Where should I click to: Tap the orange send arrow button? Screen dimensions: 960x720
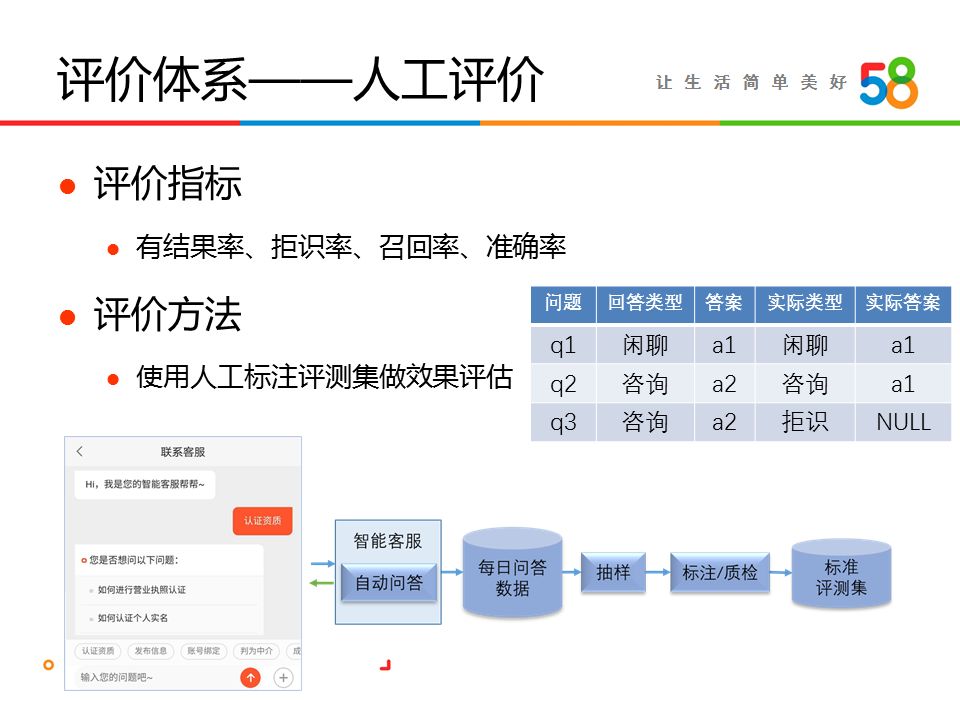[x=250, y=677]
